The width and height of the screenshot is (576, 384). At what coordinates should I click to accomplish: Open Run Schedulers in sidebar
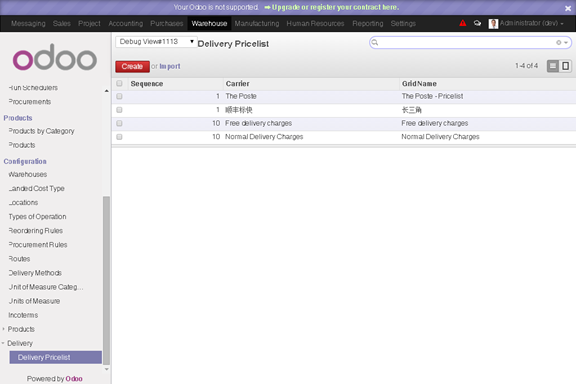[x=33, y=87]
